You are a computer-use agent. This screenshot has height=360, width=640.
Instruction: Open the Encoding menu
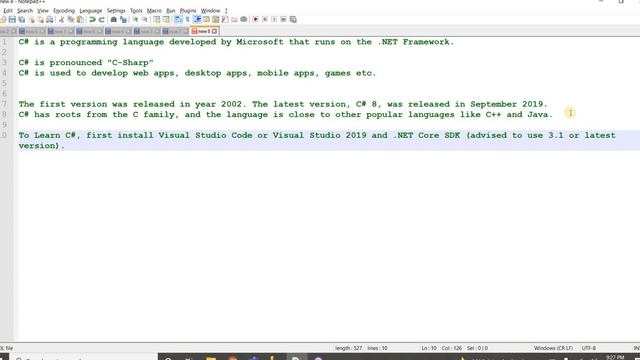(x=64, y=11)
